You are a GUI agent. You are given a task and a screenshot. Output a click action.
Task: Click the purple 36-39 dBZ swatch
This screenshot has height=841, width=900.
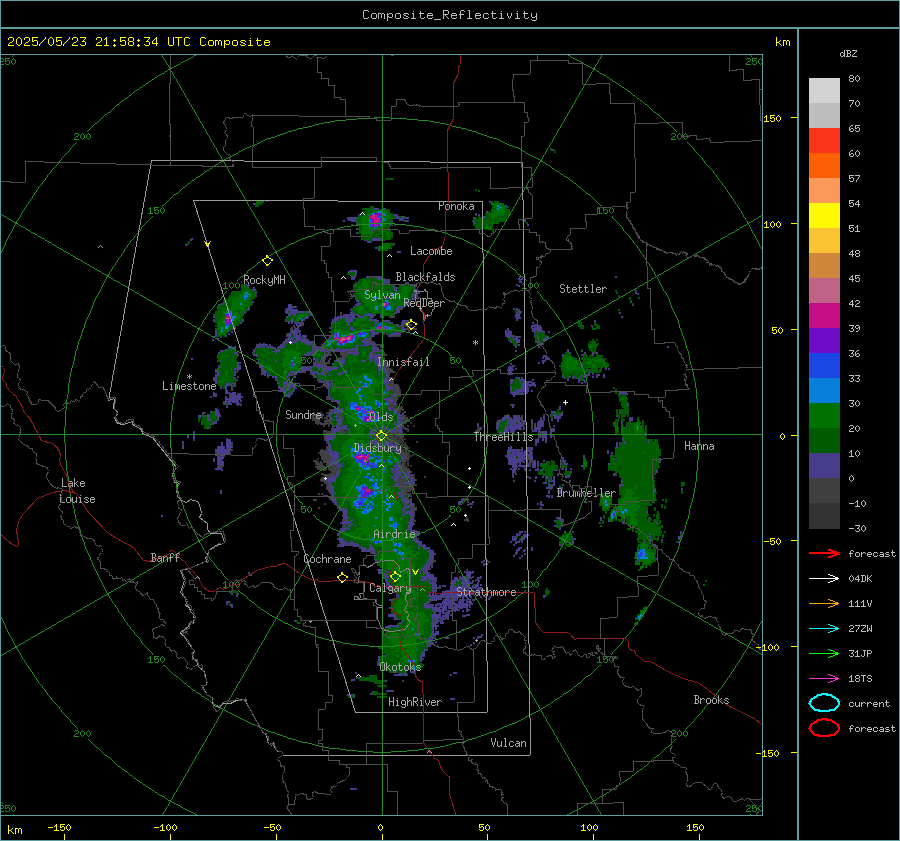(824, 341)
